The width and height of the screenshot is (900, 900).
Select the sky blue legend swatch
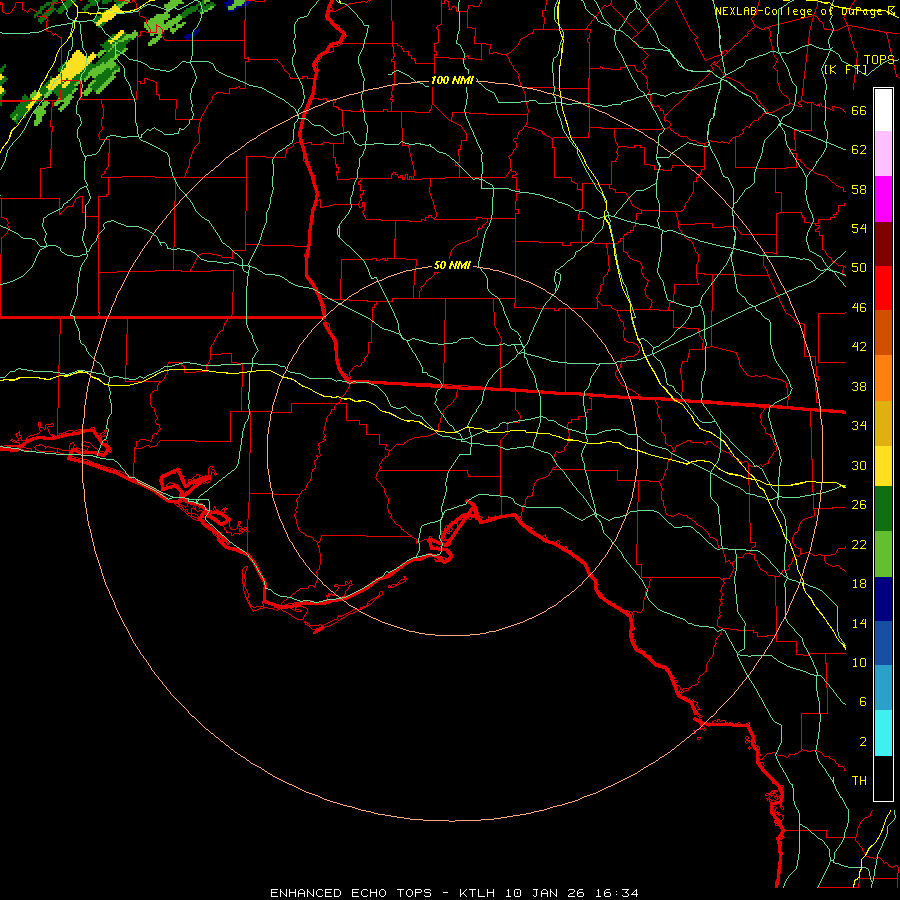[883, 688]
